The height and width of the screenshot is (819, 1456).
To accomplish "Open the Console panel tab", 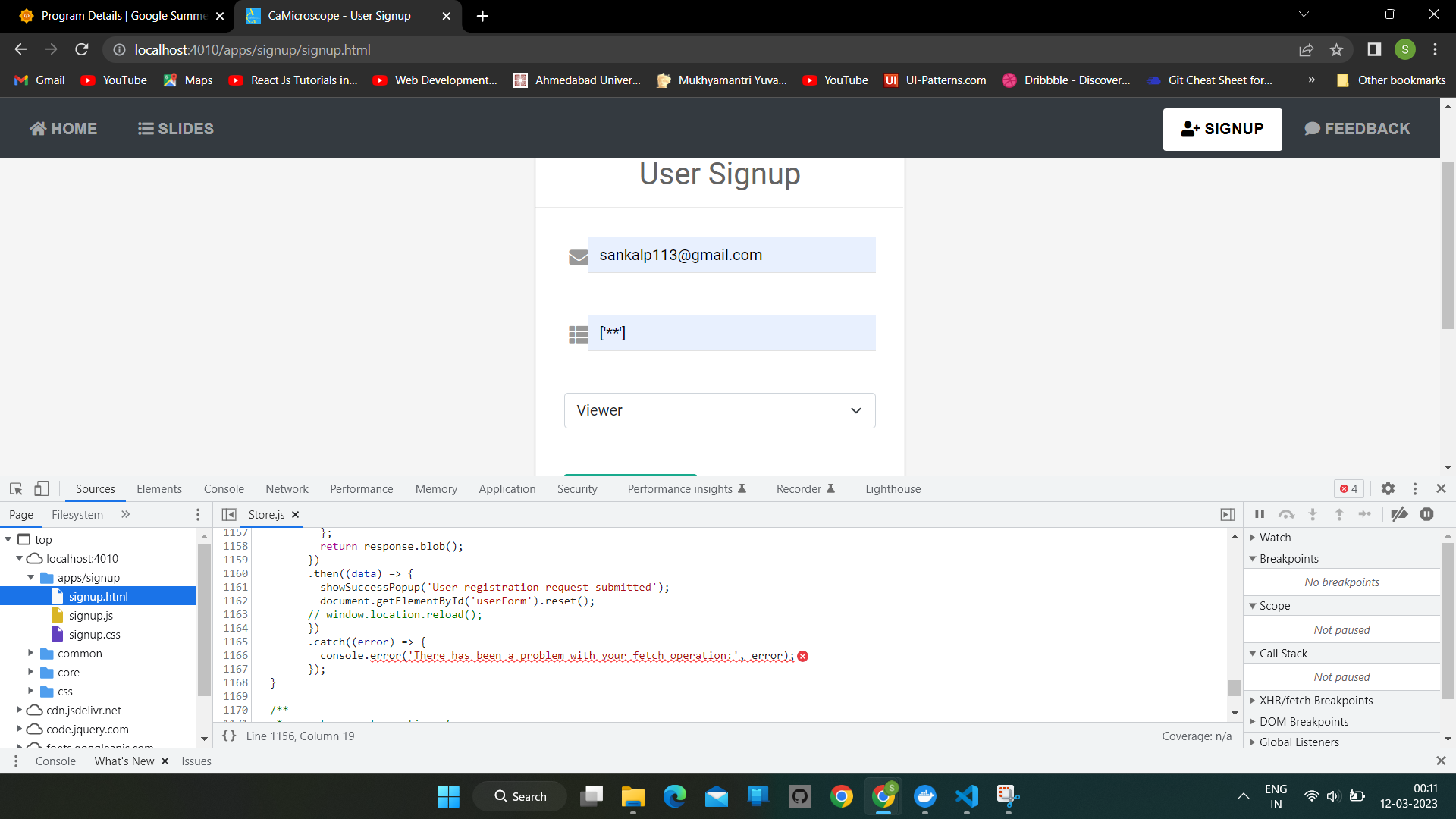I will click(x=224, y=489).
